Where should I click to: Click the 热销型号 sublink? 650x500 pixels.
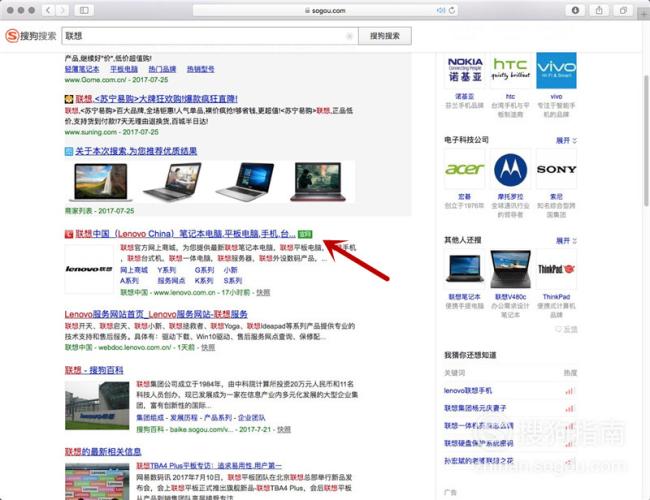pyautogui.click(x=201, y=69)
